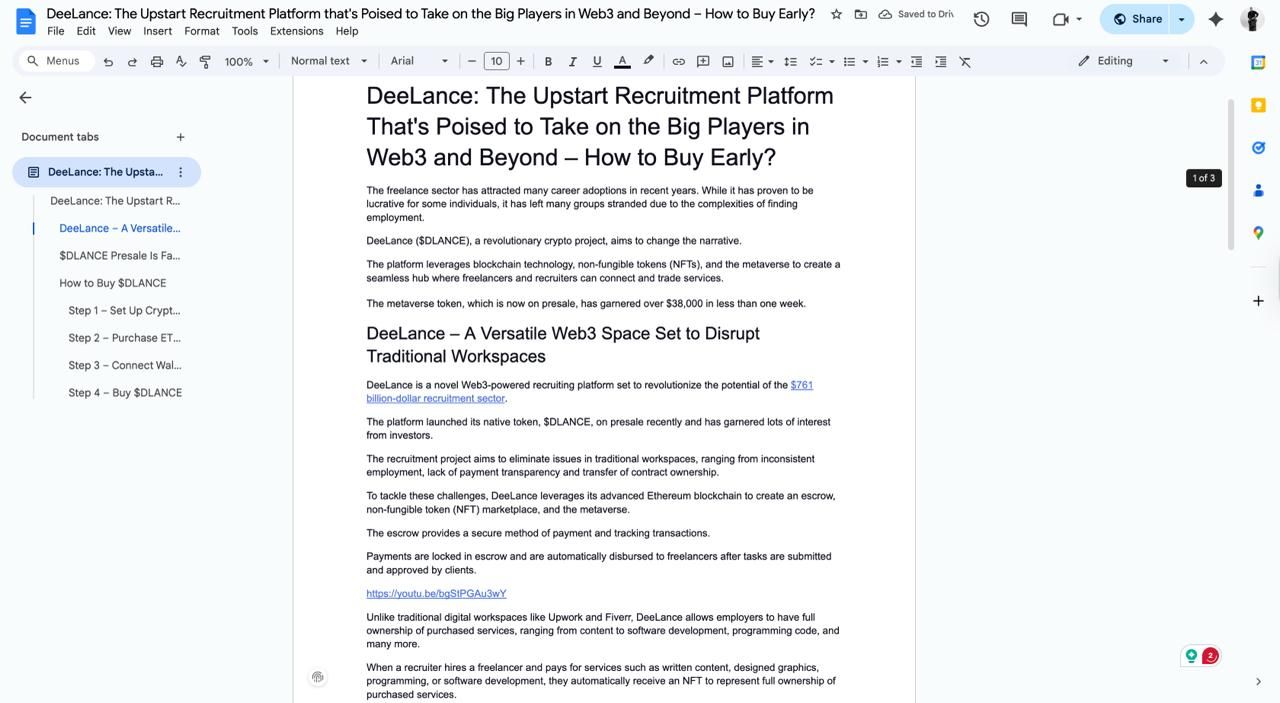Star this document

click(836, 14)
